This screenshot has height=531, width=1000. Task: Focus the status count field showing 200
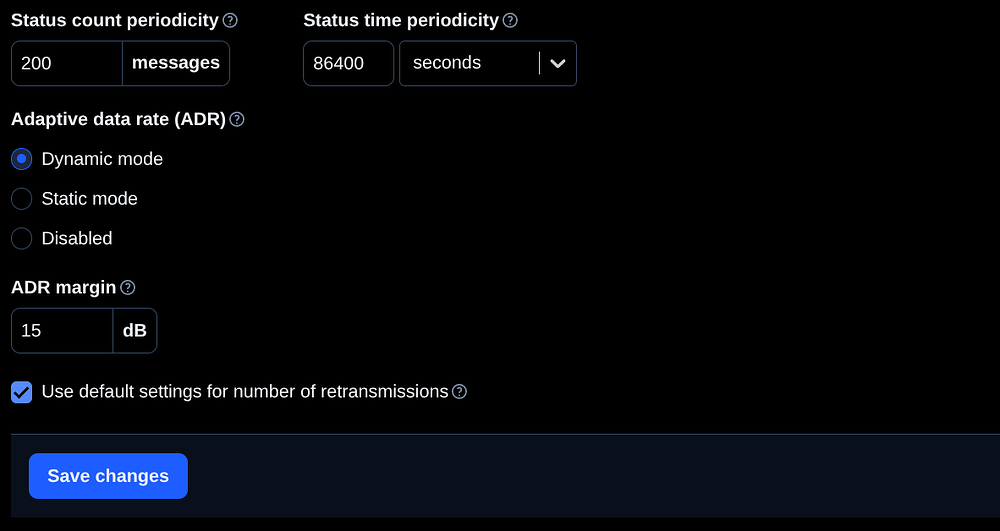point(67,63)
